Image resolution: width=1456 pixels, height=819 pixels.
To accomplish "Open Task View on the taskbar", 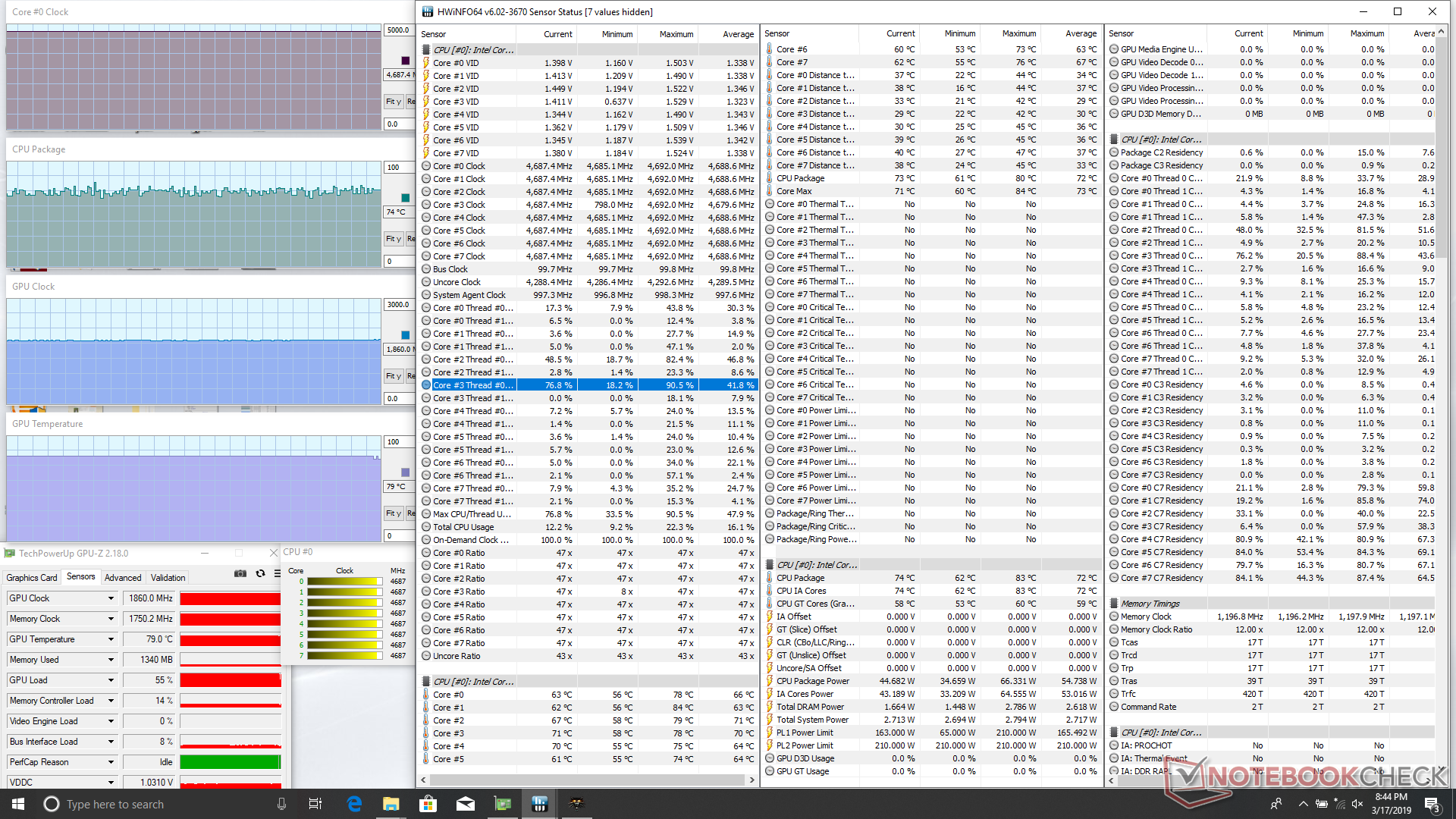I will pyautogui.click(x=315, y=804).
